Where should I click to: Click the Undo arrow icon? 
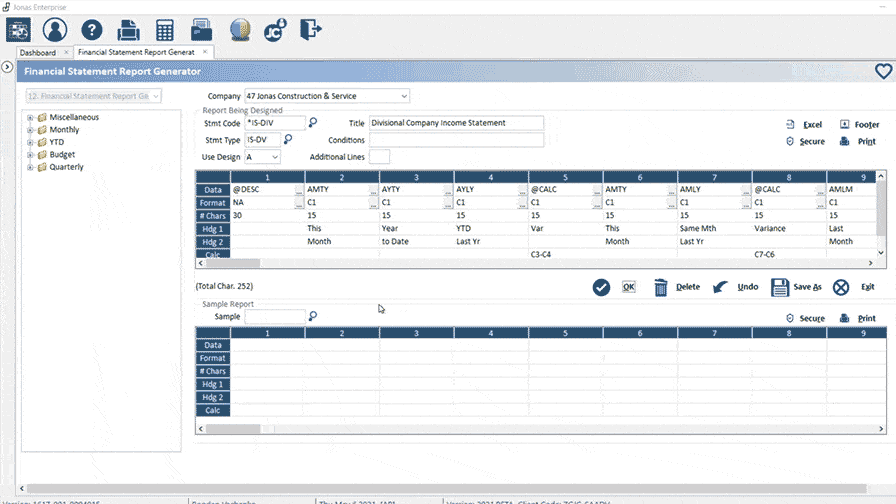(720, 287)
